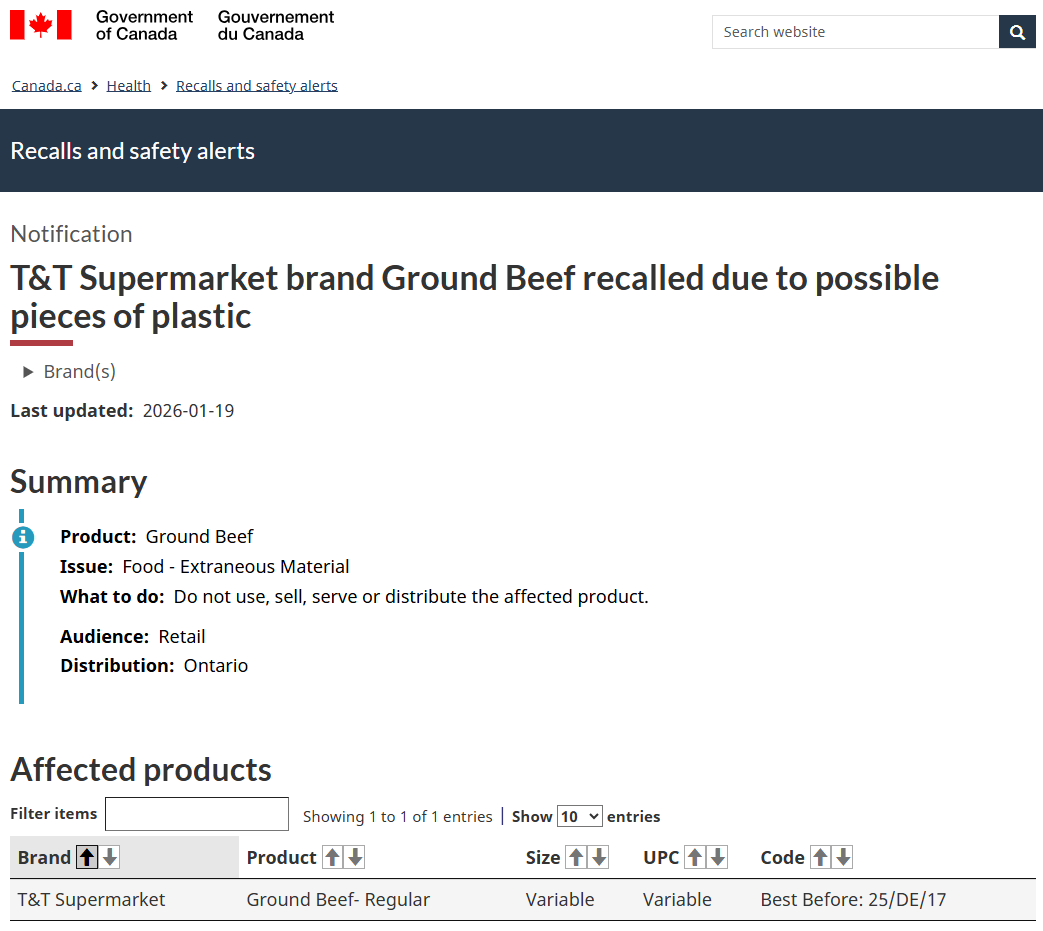
Task: Sort Code column ascending arrow
Action: [x=820, y=857]
